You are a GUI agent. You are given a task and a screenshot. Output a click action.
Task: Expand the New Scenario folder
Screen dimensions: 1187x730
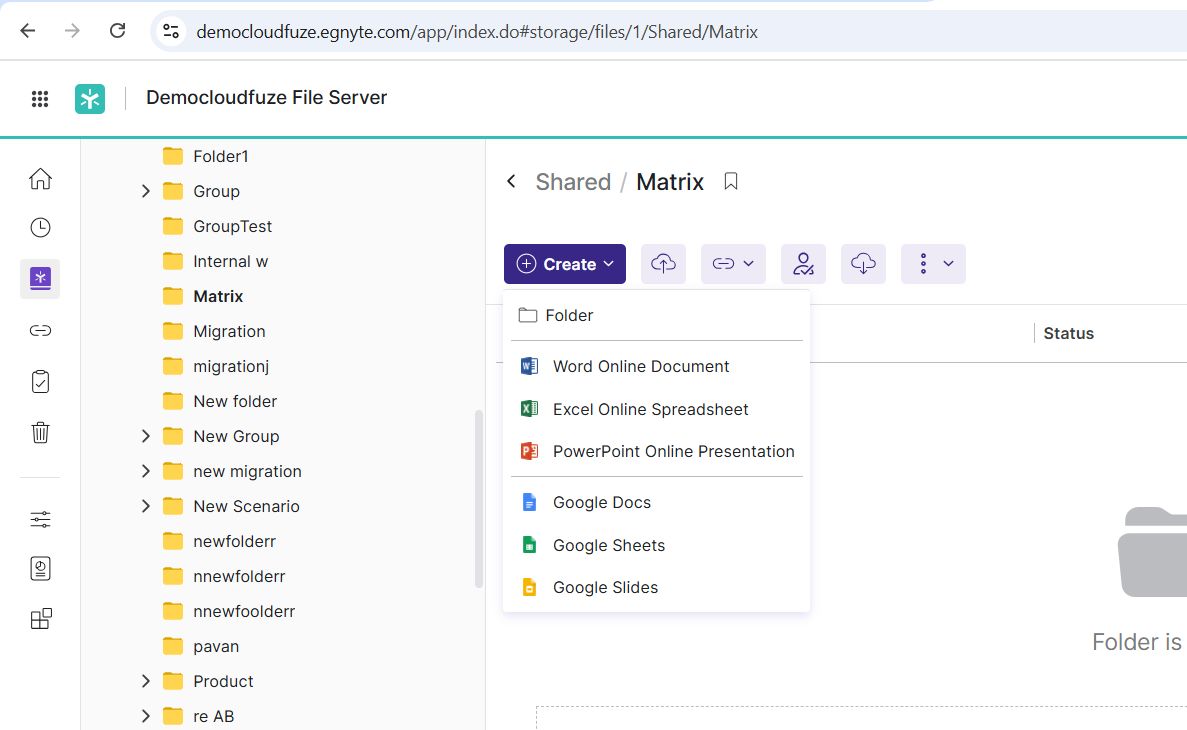coord(145,506)
